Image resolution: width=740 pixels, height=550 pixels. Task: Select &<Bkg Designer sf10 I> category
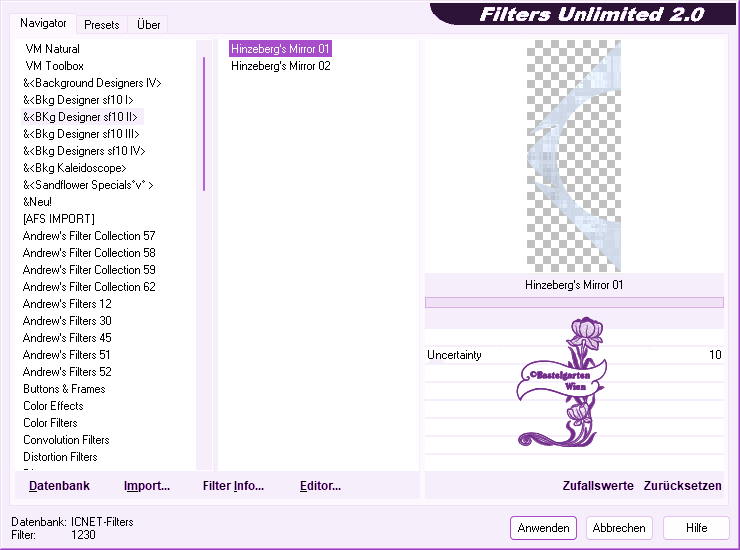pyautogui.click(x=78, y=100)
